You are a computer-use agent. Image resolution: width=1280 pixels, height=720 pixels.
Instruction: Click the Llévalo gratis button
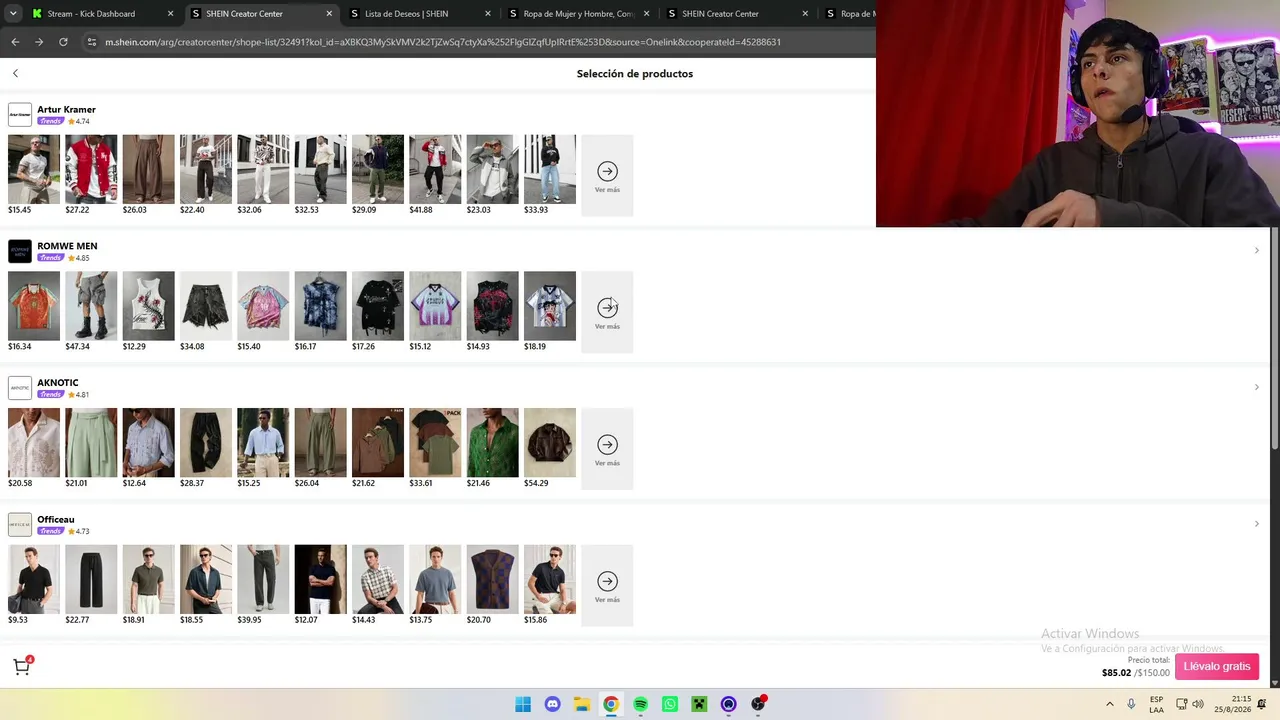[1217, 666]
